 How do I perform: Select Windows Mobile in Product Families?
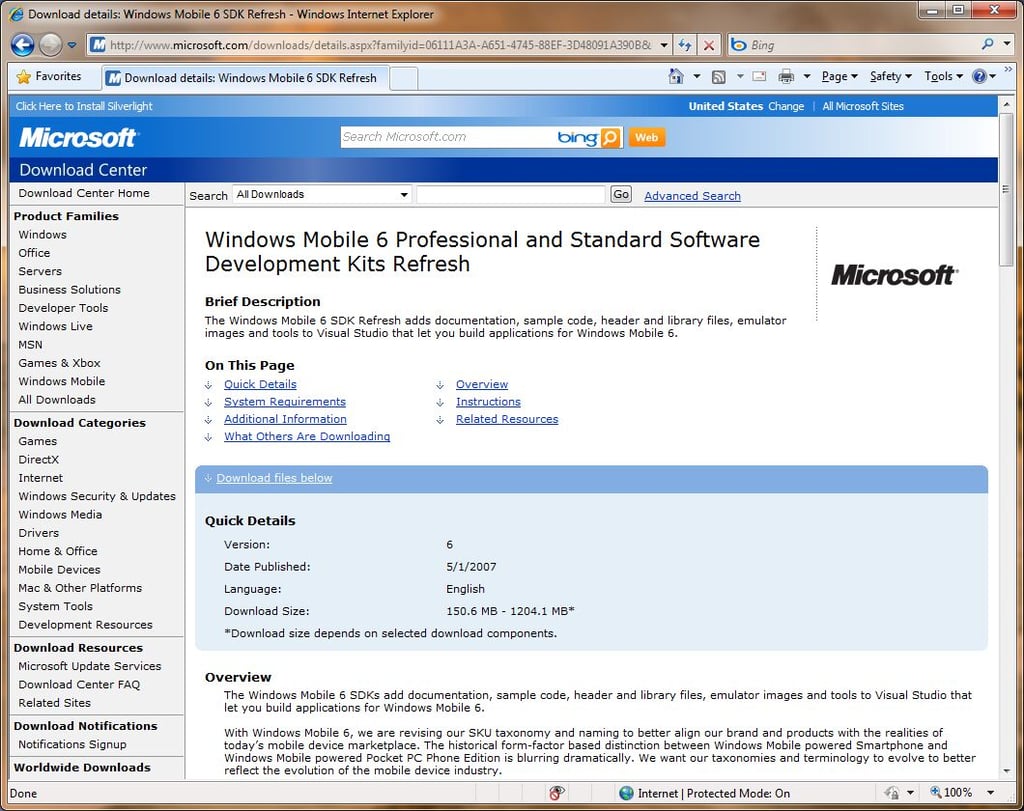click(x=61, y=381)
